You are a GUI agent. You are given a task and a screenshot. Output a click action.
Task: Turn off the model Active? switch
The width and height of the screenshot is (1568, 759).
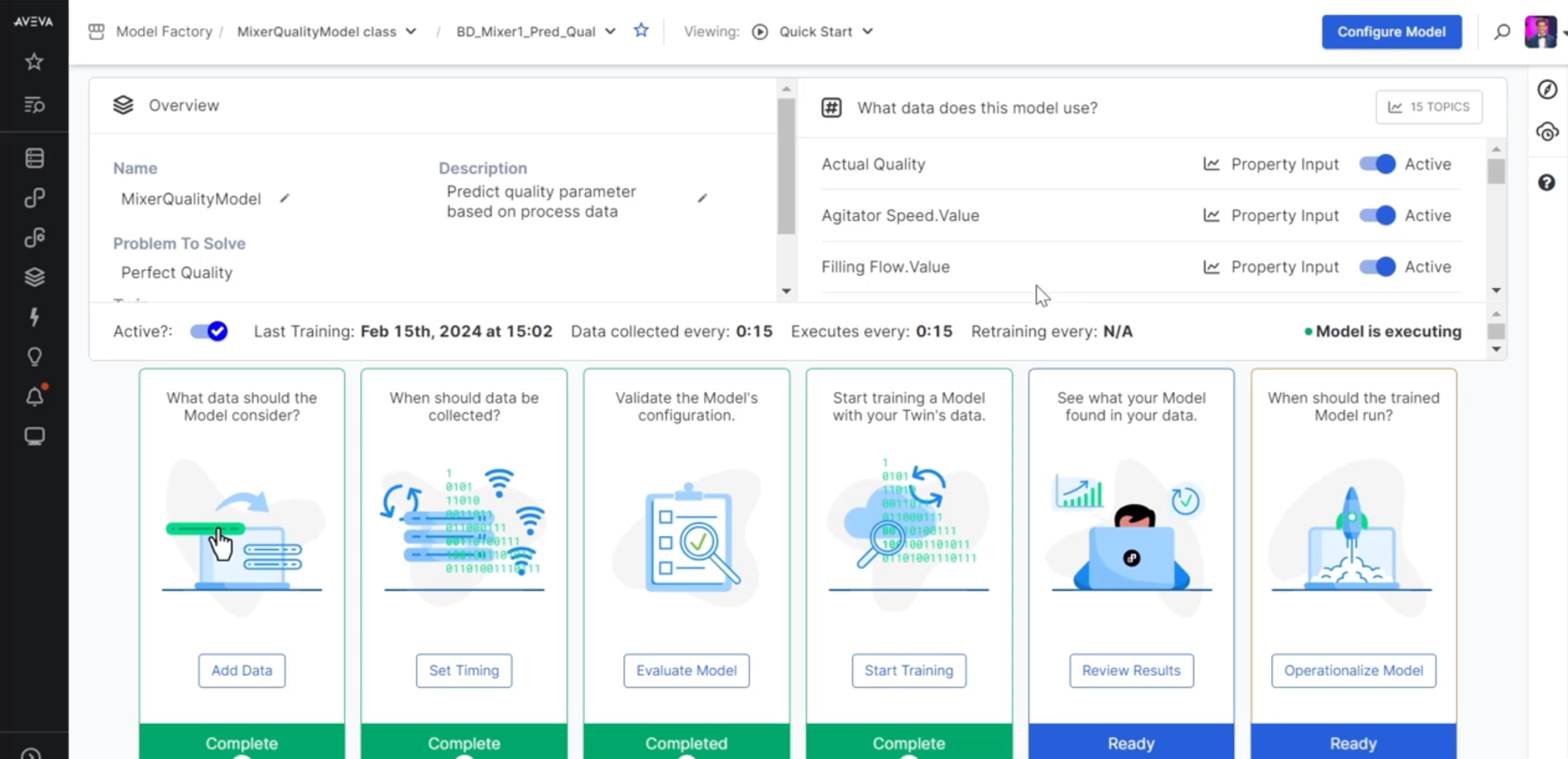(x=209, y=331)
